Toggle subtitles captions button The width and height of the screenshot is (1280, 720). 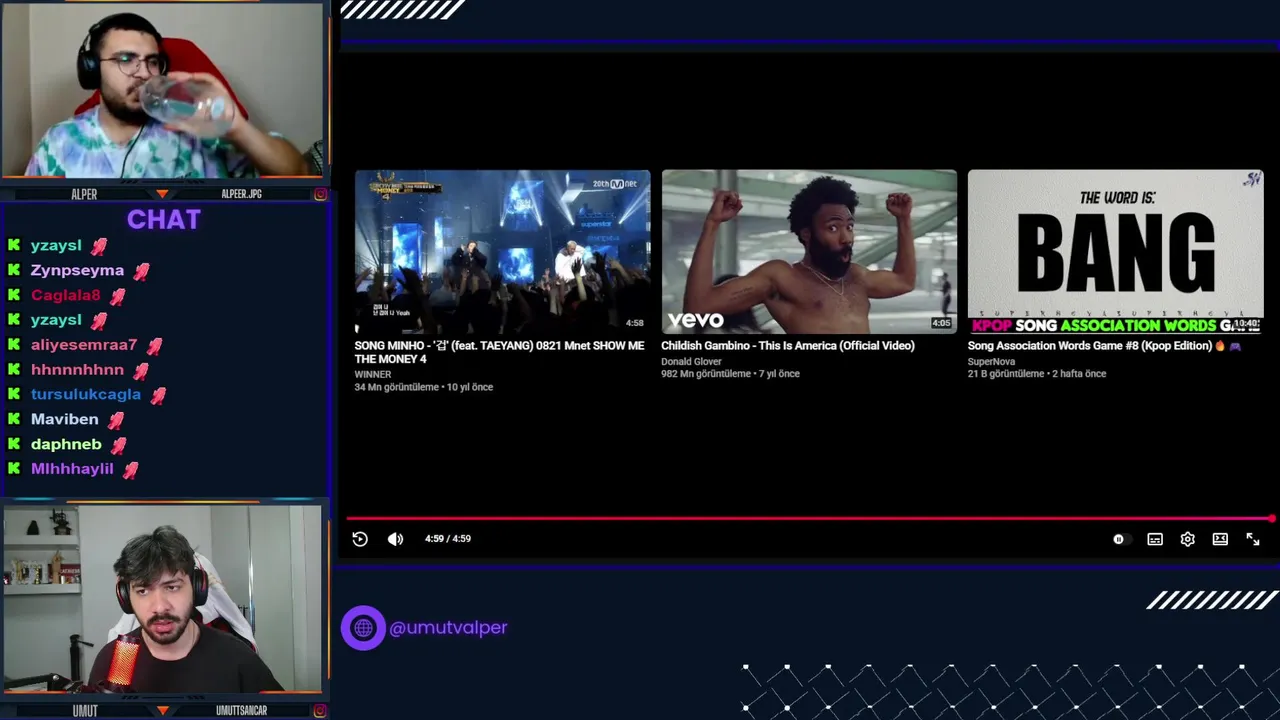(1155, 539)
